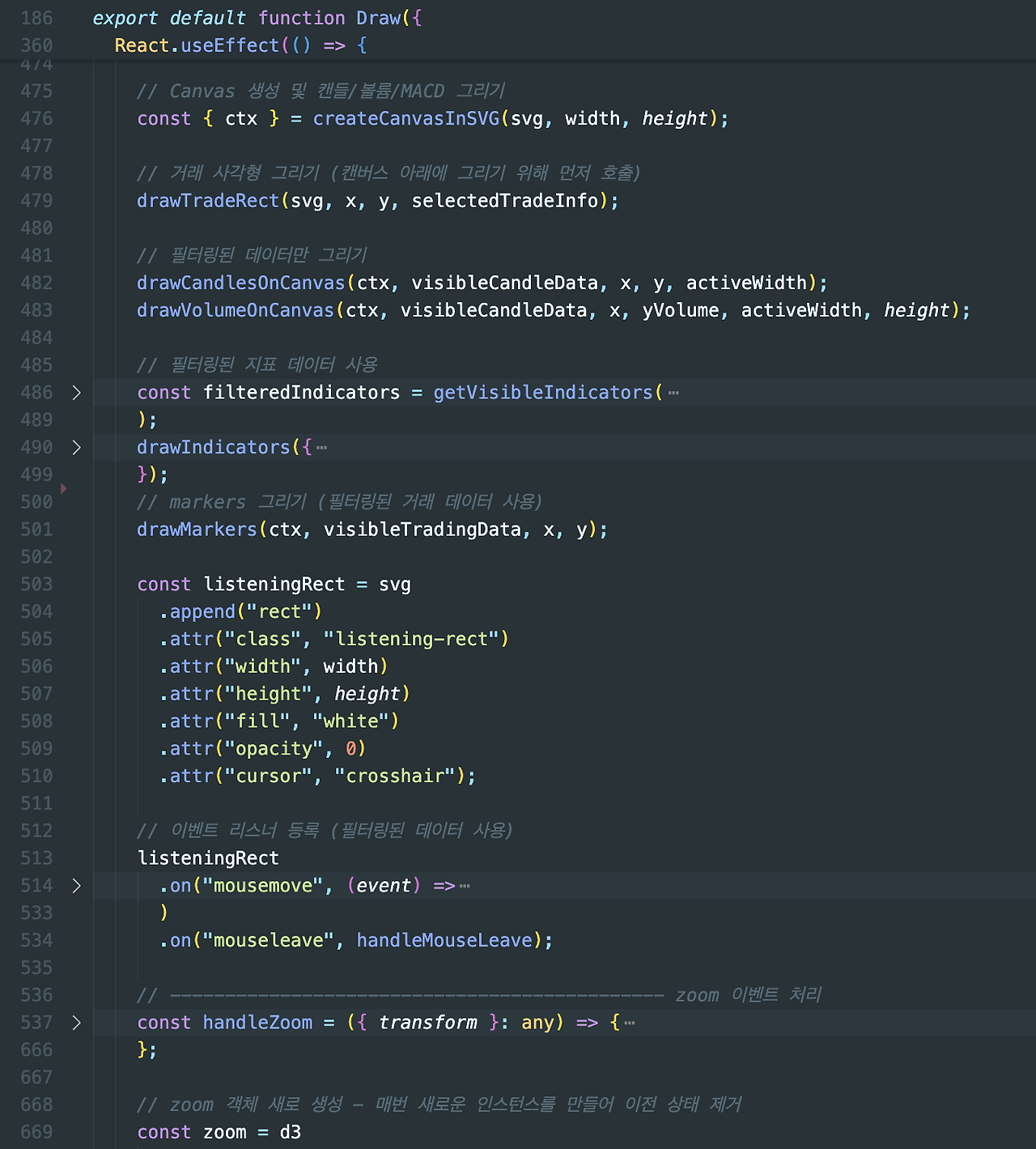The height and width of the screenshot is (1149, 1036).
Task: Click the transform parameter in handleZoom
Action: pos(428,1023)
